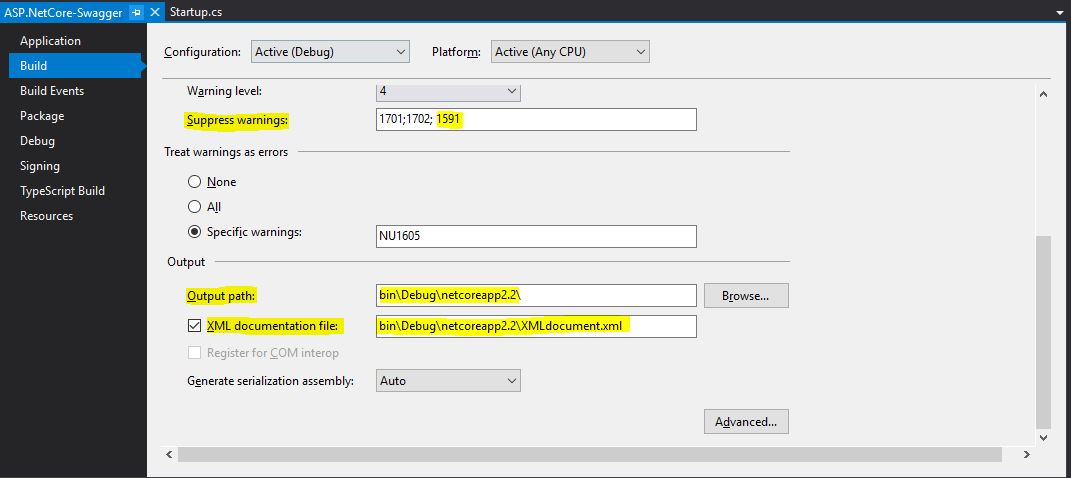Click the Browse... button

pyautogui.click(x=746, y=296)
